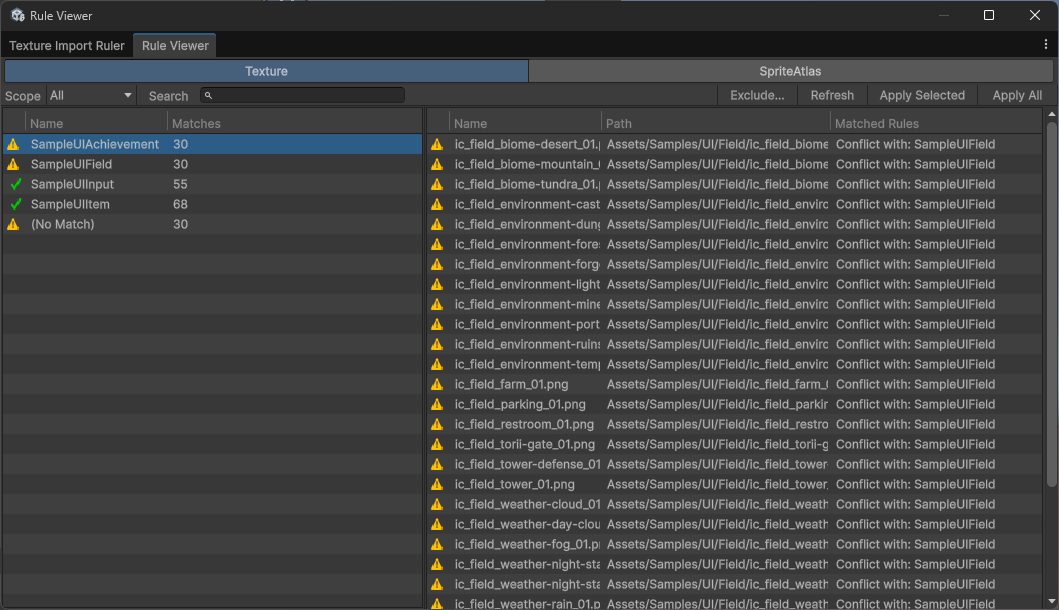Click warning icon for ic_field_biome-tundra_01 row
The width and height of the screenshot is (1059, 610).
pos(437,184)
